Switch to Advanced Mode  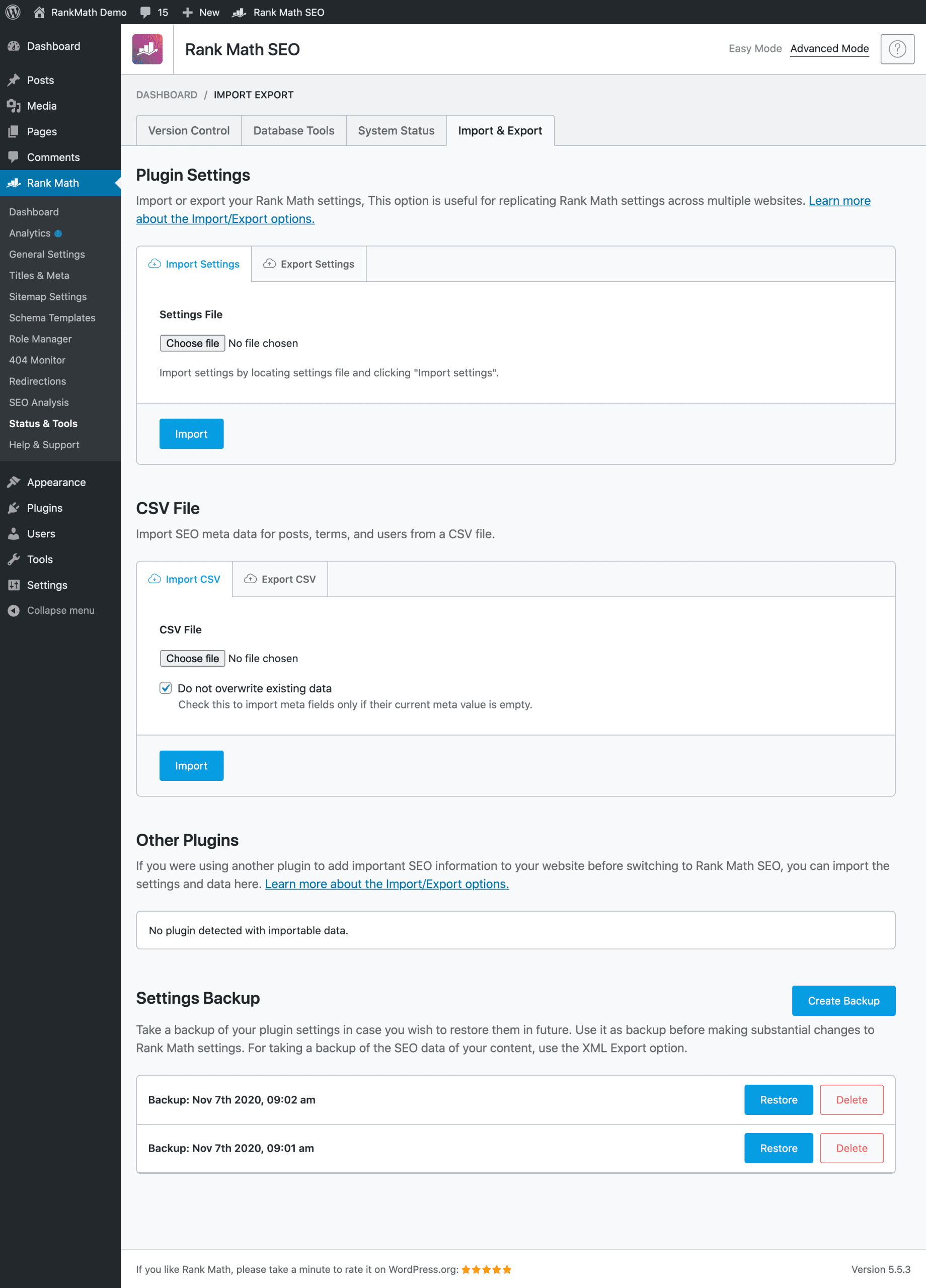tap(829, 49)
